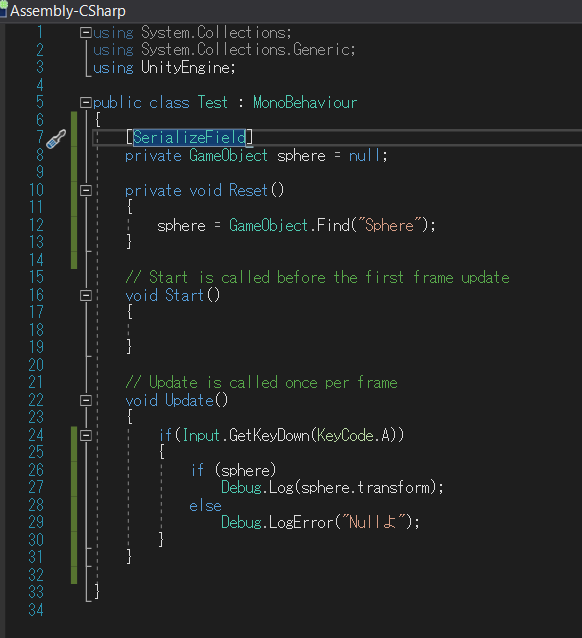Click the Find method call

[x=333, y=225]
